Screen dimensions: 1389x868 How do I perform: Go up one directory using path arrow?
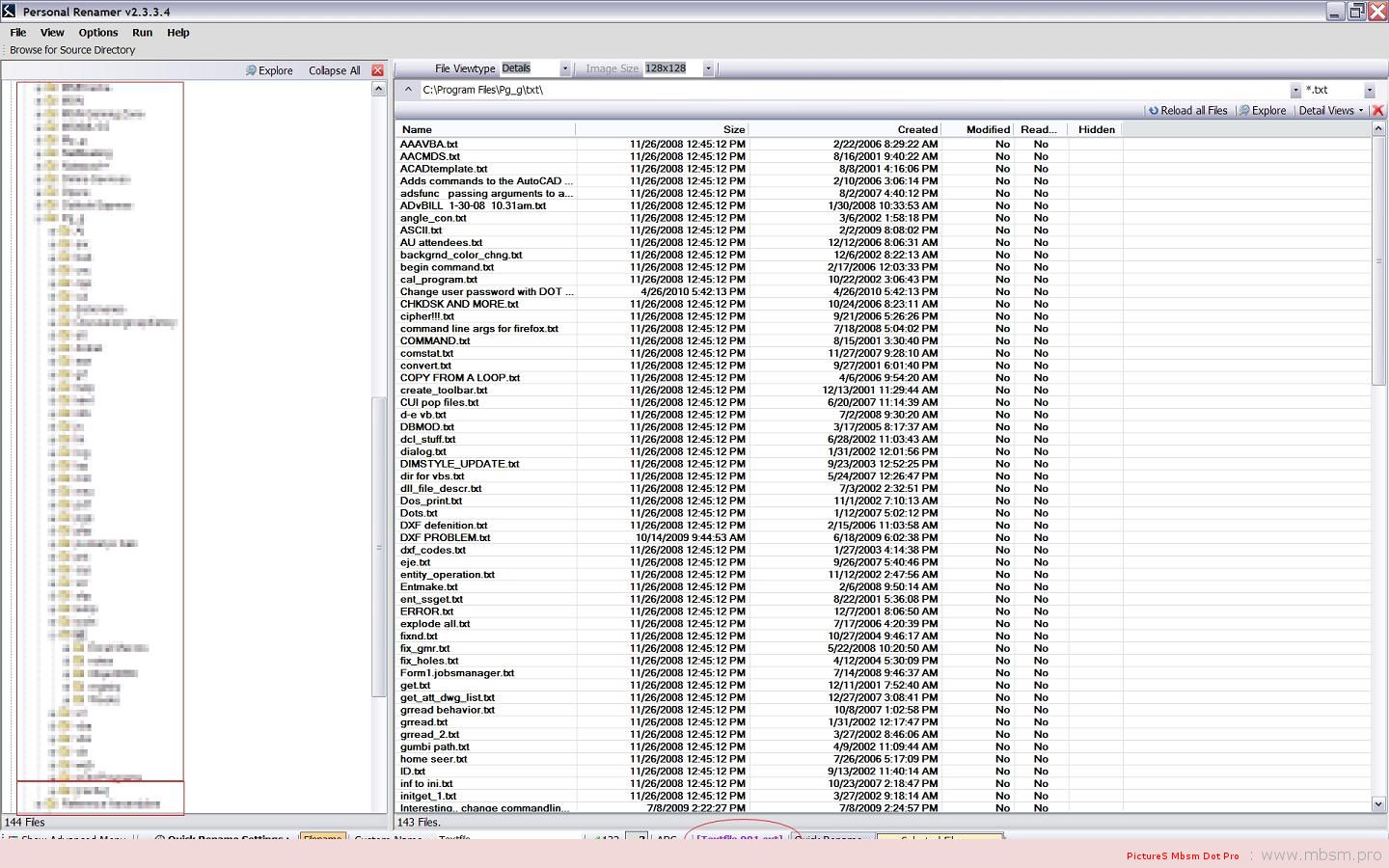(408, 90)
